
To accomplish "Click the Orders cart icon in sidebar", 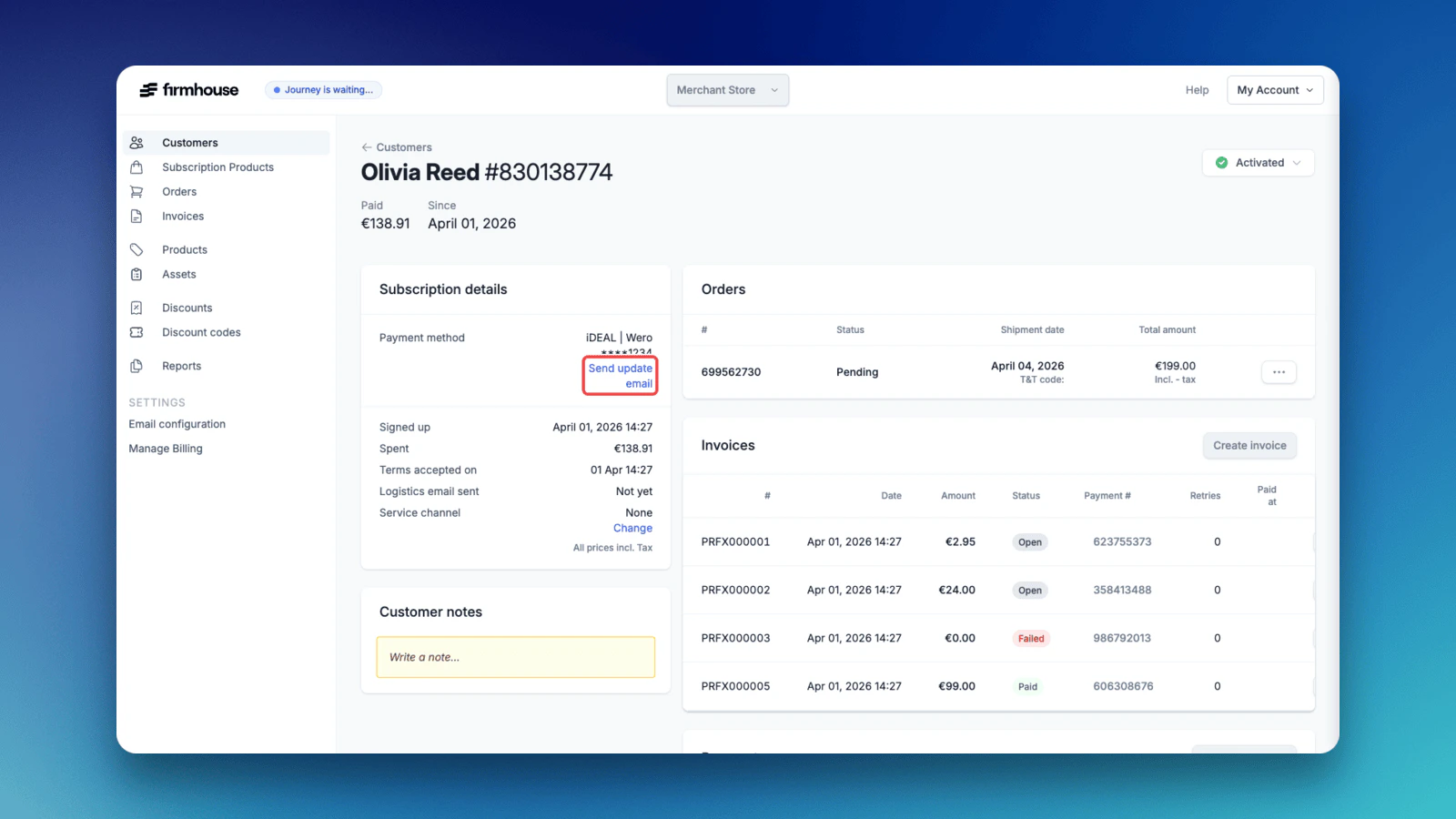I will point(136,191).
